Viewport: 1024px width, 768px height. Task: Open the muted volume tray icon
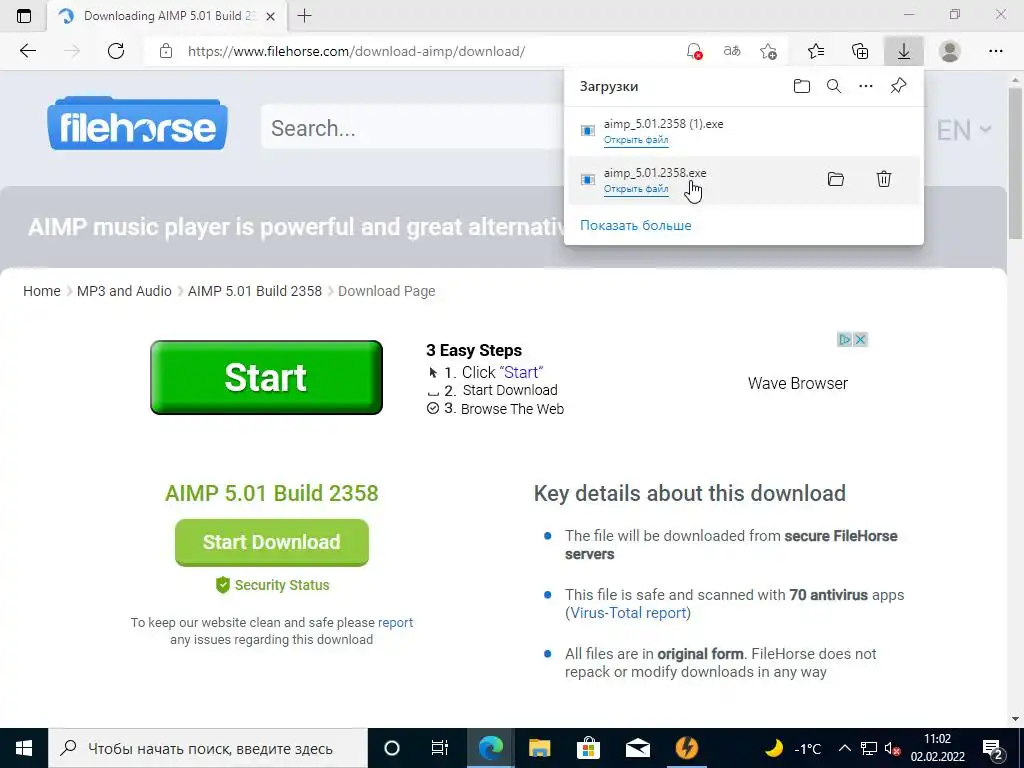coord(892,748)
